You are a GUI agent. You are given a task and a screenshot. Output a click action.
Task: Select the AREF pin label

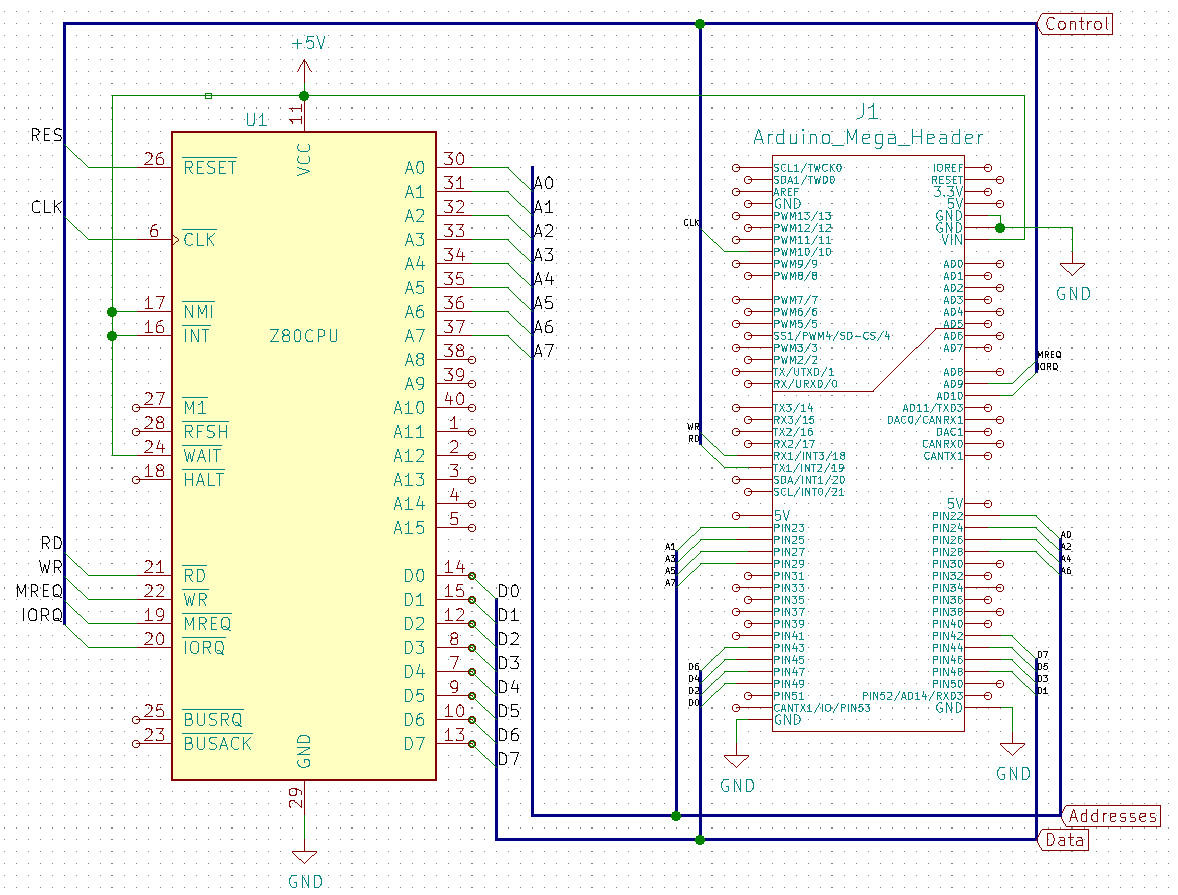[x=786, y=192]
